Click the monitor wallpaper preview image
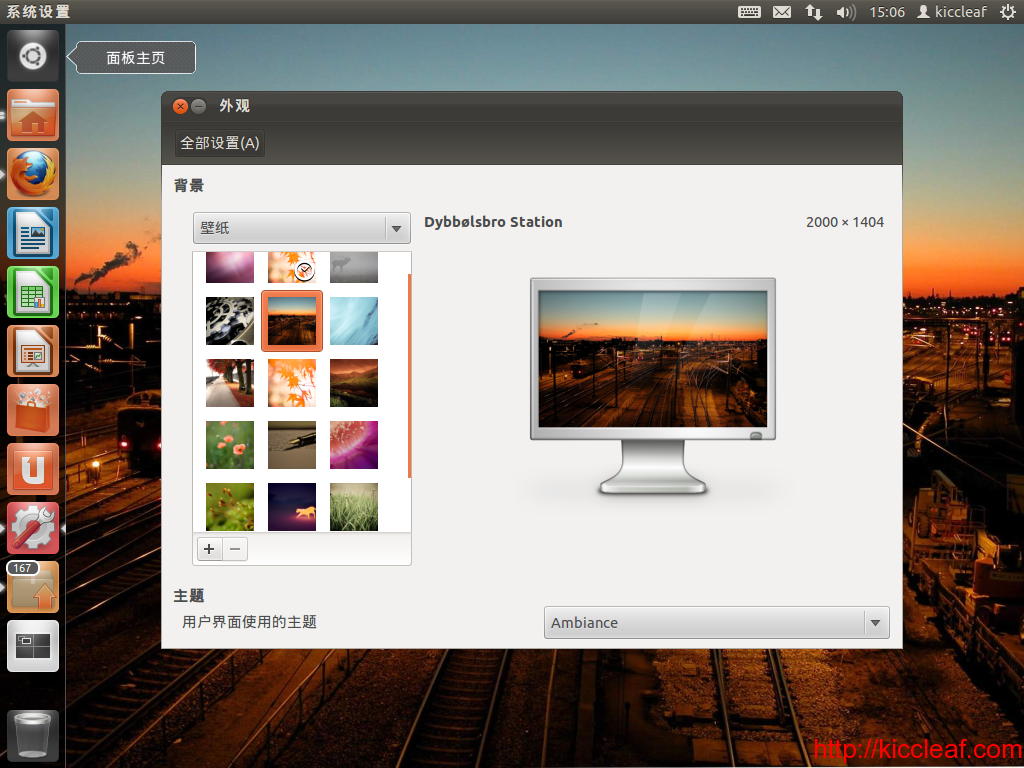Screen dimensions: 1024x768 (x=653, y=359)
